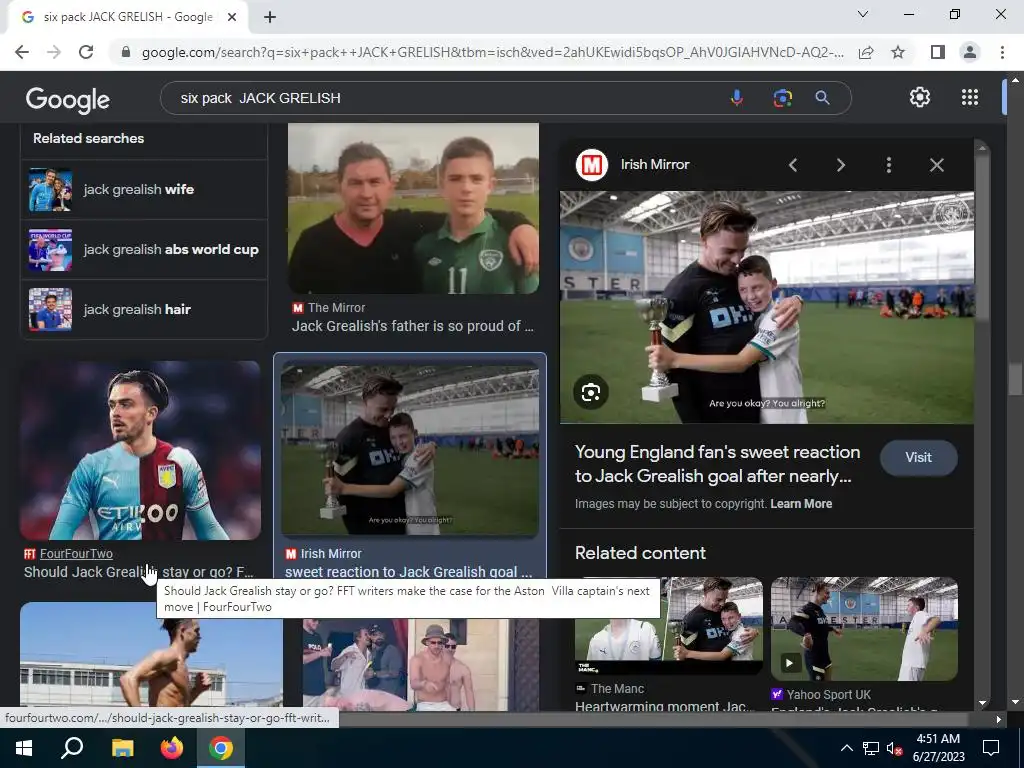Share this page icon in address bar
This screenshot has height=768, width=1024.
tap(866, 52)
